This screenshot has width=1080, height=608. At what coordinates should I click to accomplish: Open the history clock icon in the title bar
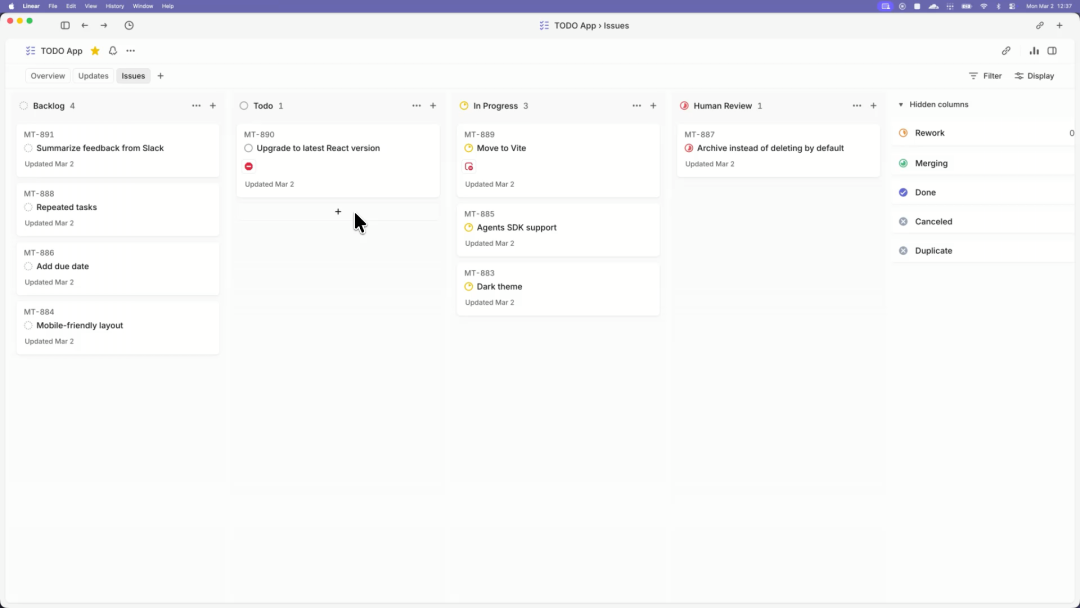(x=129, y=25)
